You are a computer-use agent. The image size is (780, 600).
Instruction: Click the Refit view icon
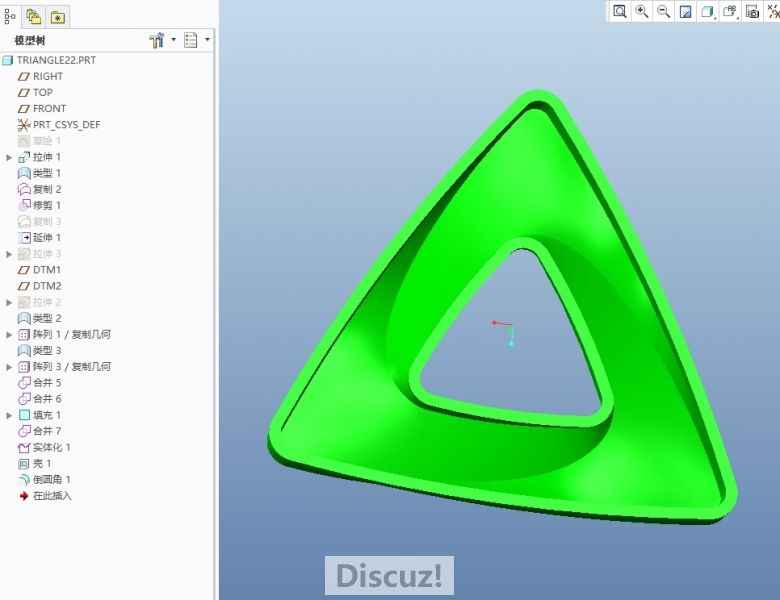pos(619,11)
